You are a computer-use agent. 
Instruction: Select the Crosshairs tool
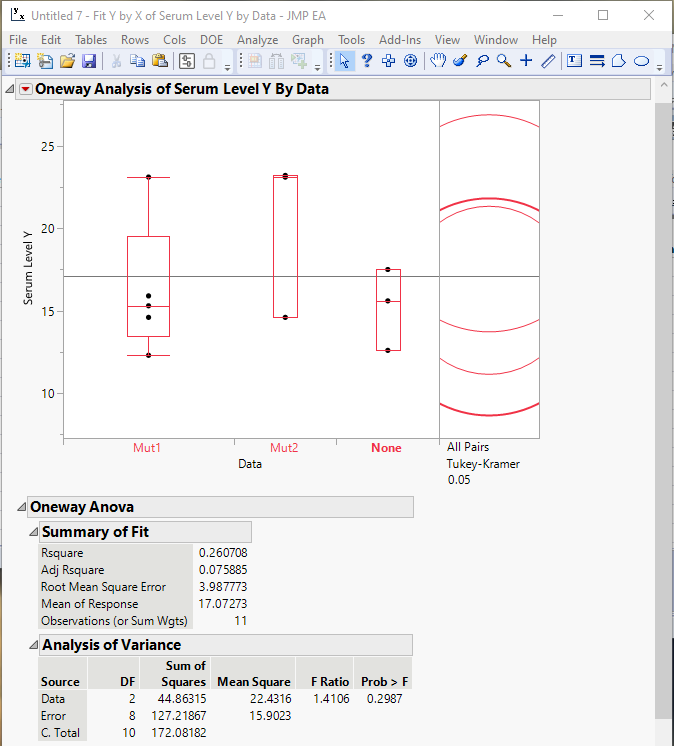(x=526, y=61)
